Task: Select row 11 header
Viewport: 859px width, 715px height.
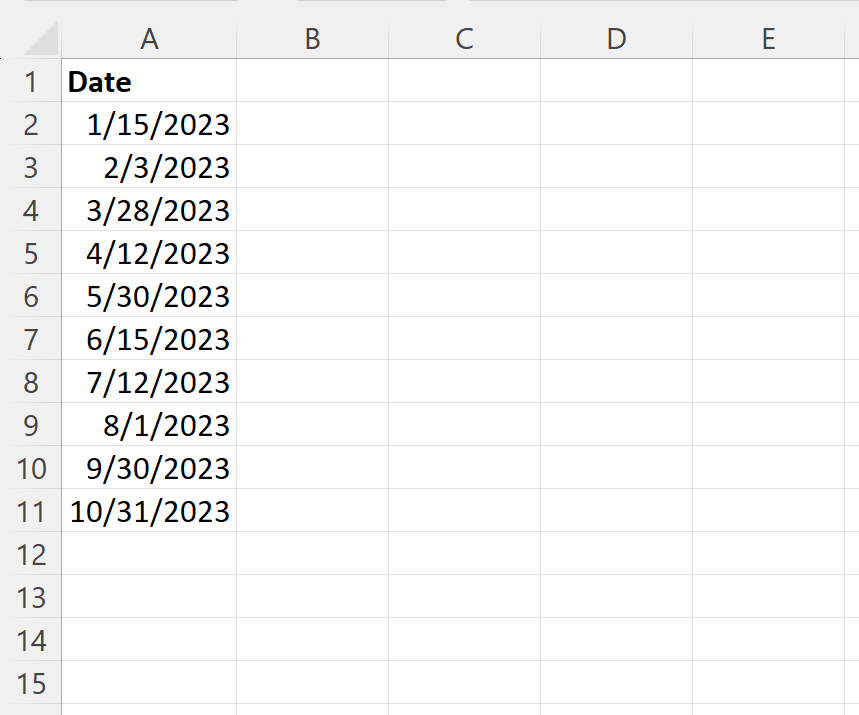Action: tap(31, 511)
